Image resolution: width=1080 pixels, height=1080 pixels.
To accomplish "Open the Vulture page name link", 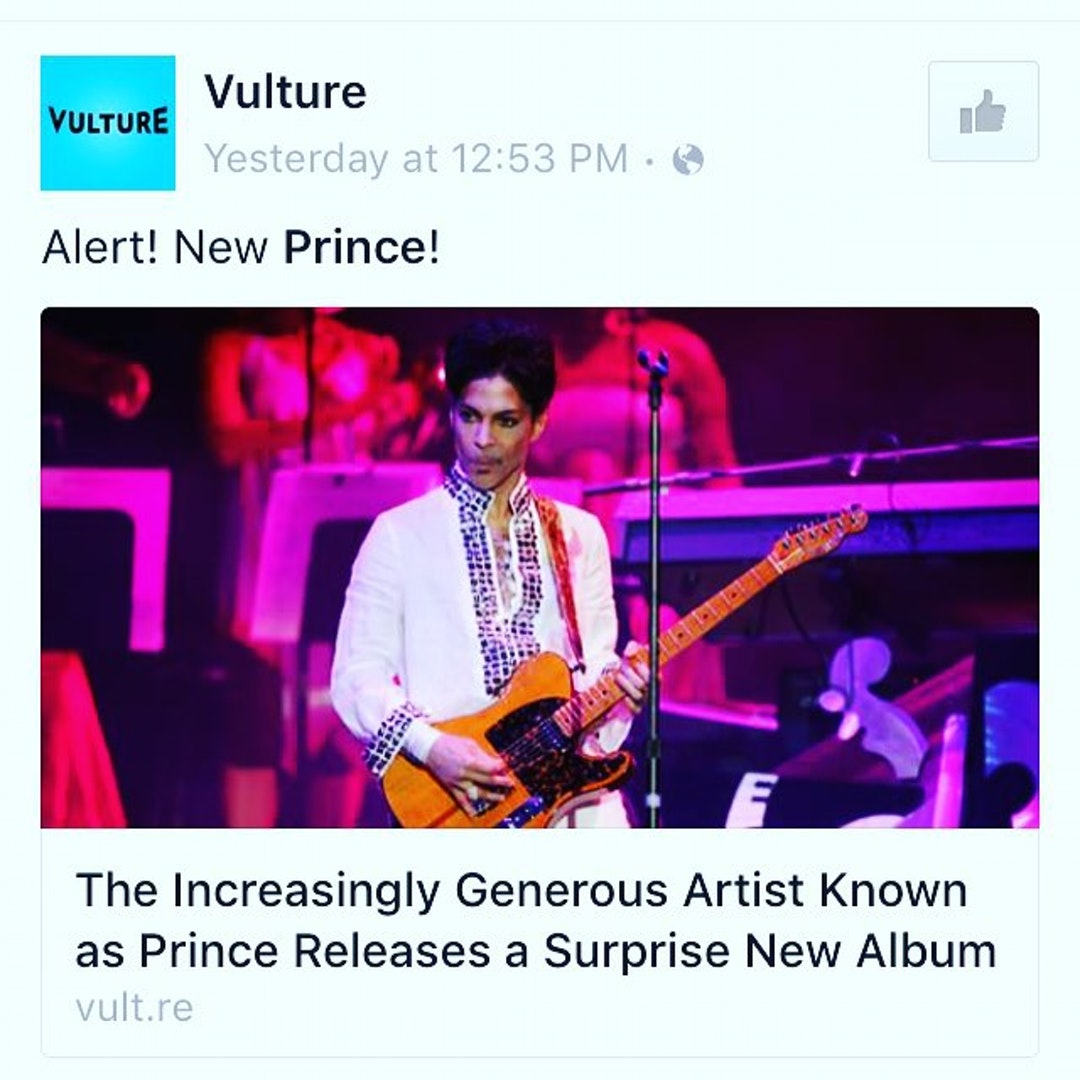I will [285, 90].
